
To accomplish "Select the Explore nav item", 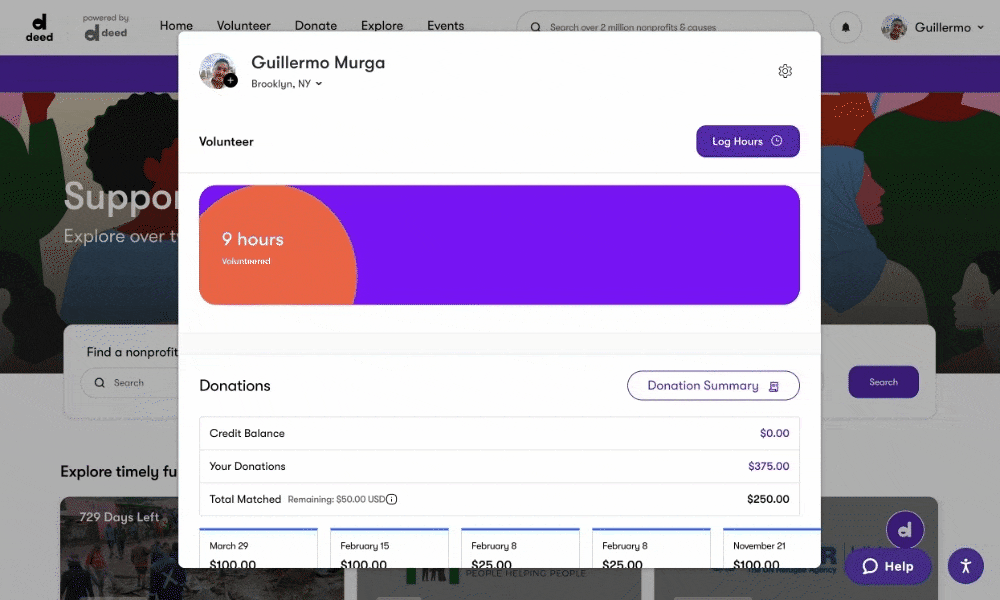I will (382, 26).
